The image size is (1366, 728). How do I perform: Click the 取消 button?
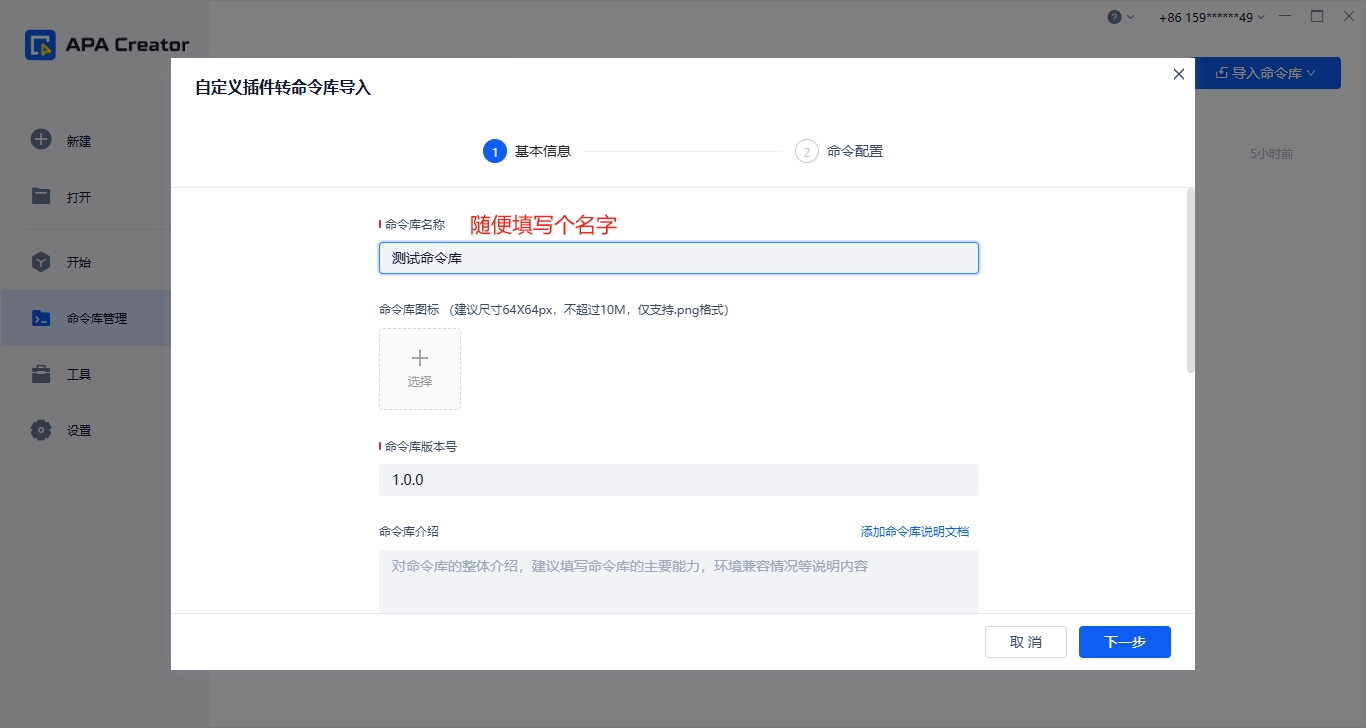1026,642
